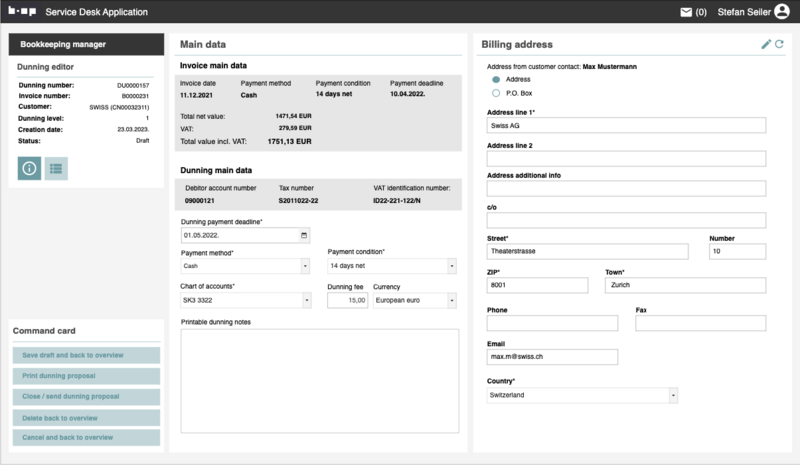Click the refresh icon in Billing address
Screen dimensions: 800x465
(x=779, y=44)
